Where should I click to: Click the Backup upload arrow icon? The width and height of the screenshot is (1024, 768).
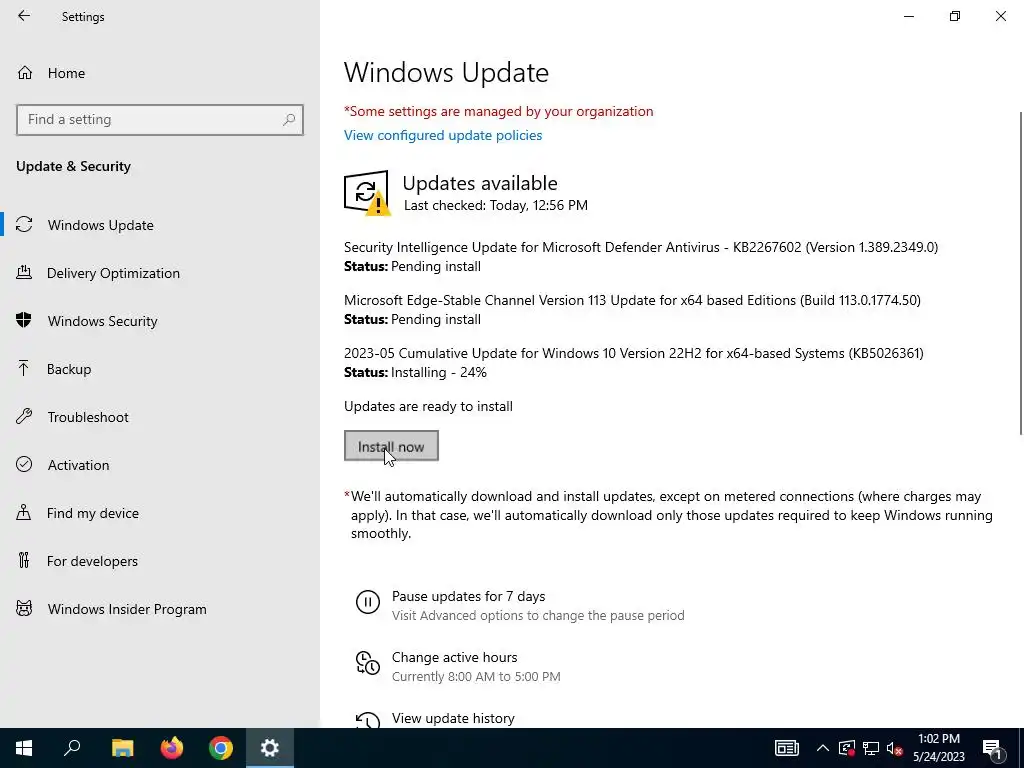(24, 368)
